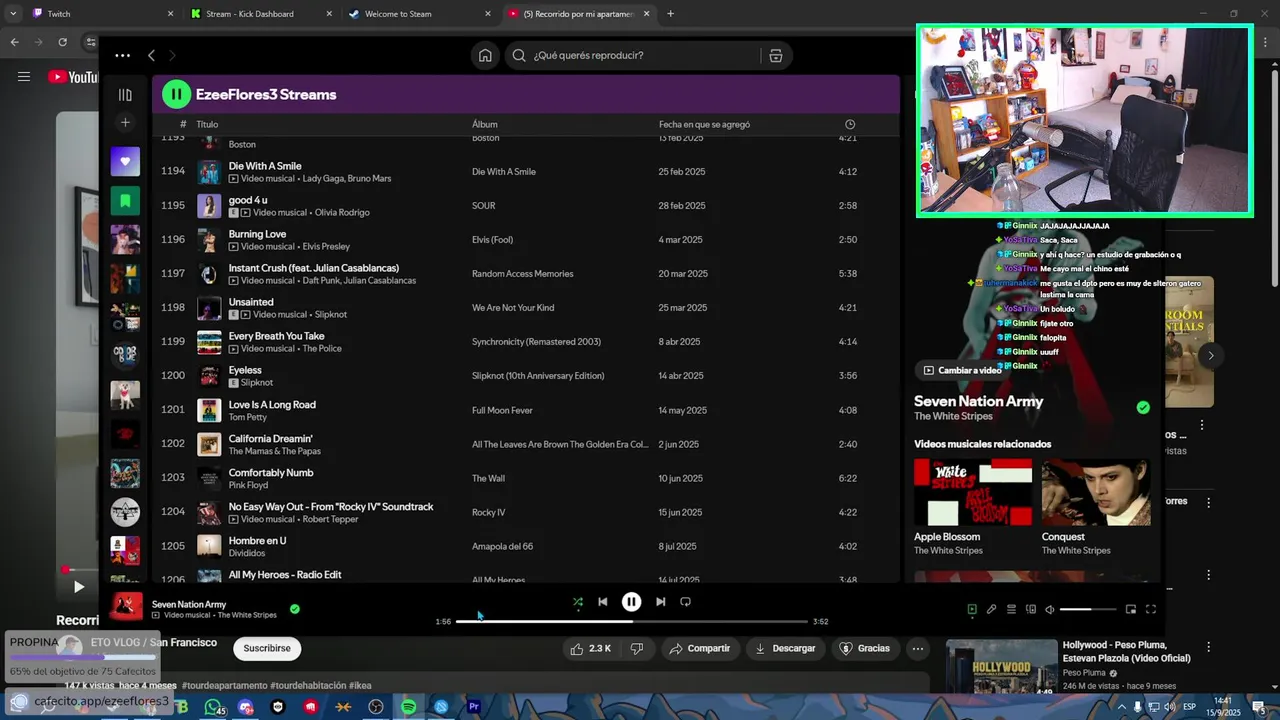
Task: Click Spotify song progress bar
Action: point(631,621)
